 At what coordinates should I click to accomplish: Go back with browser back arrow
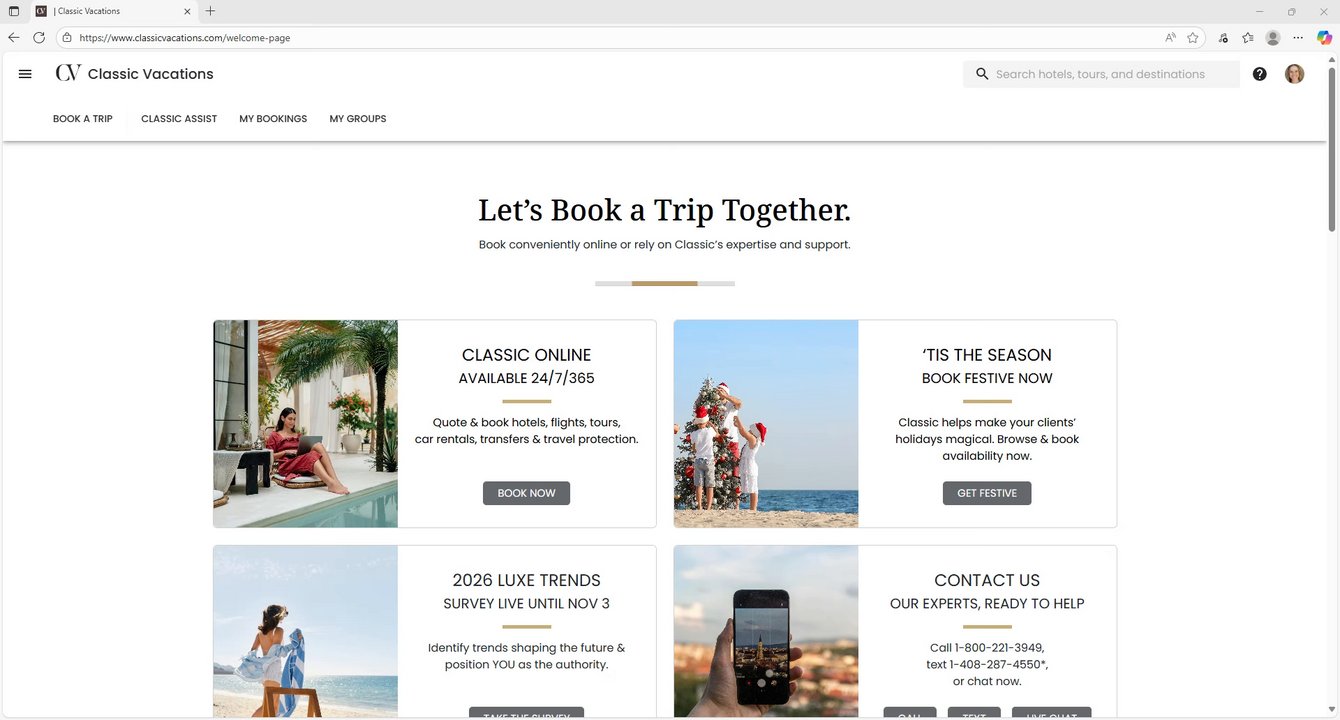pyautogui.click(x=14, y=38)
